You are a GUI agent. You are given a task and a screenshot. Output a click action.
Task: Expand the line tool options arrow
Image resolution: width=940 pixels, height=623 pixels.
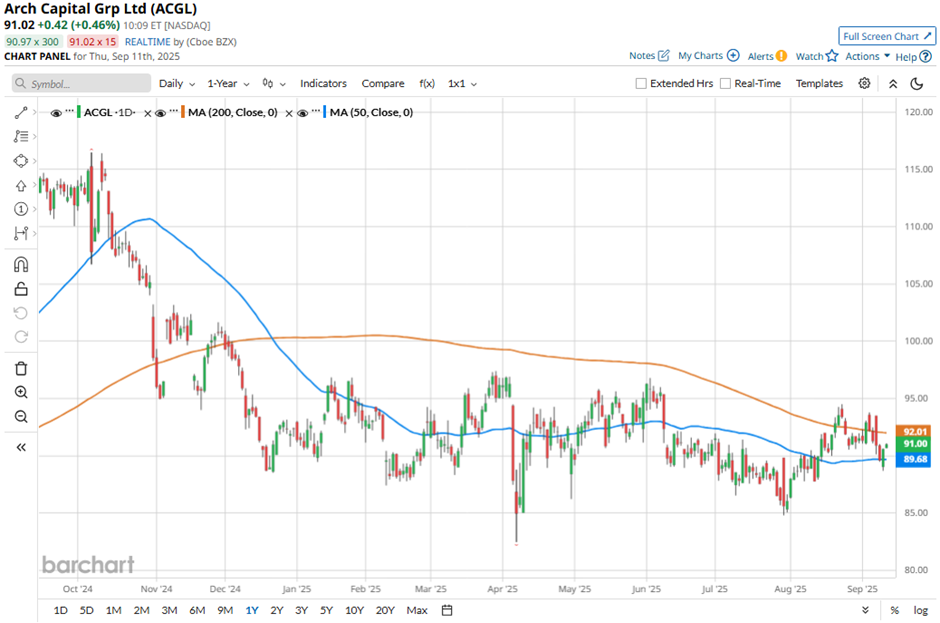(35, 113)
